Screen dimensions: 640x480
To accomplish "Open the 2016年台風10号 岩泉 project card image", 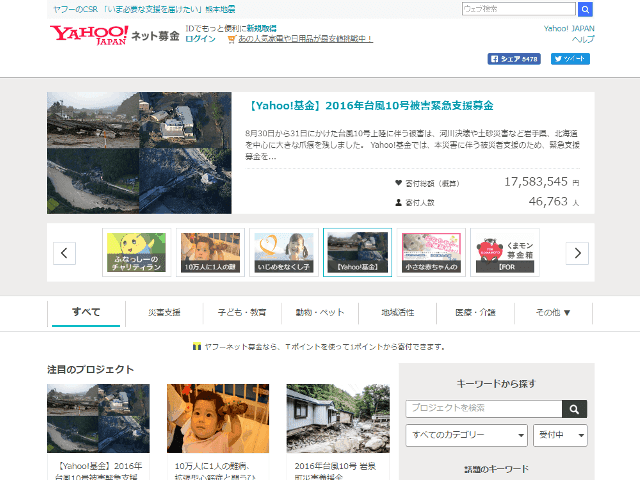I will pos(338,418).
